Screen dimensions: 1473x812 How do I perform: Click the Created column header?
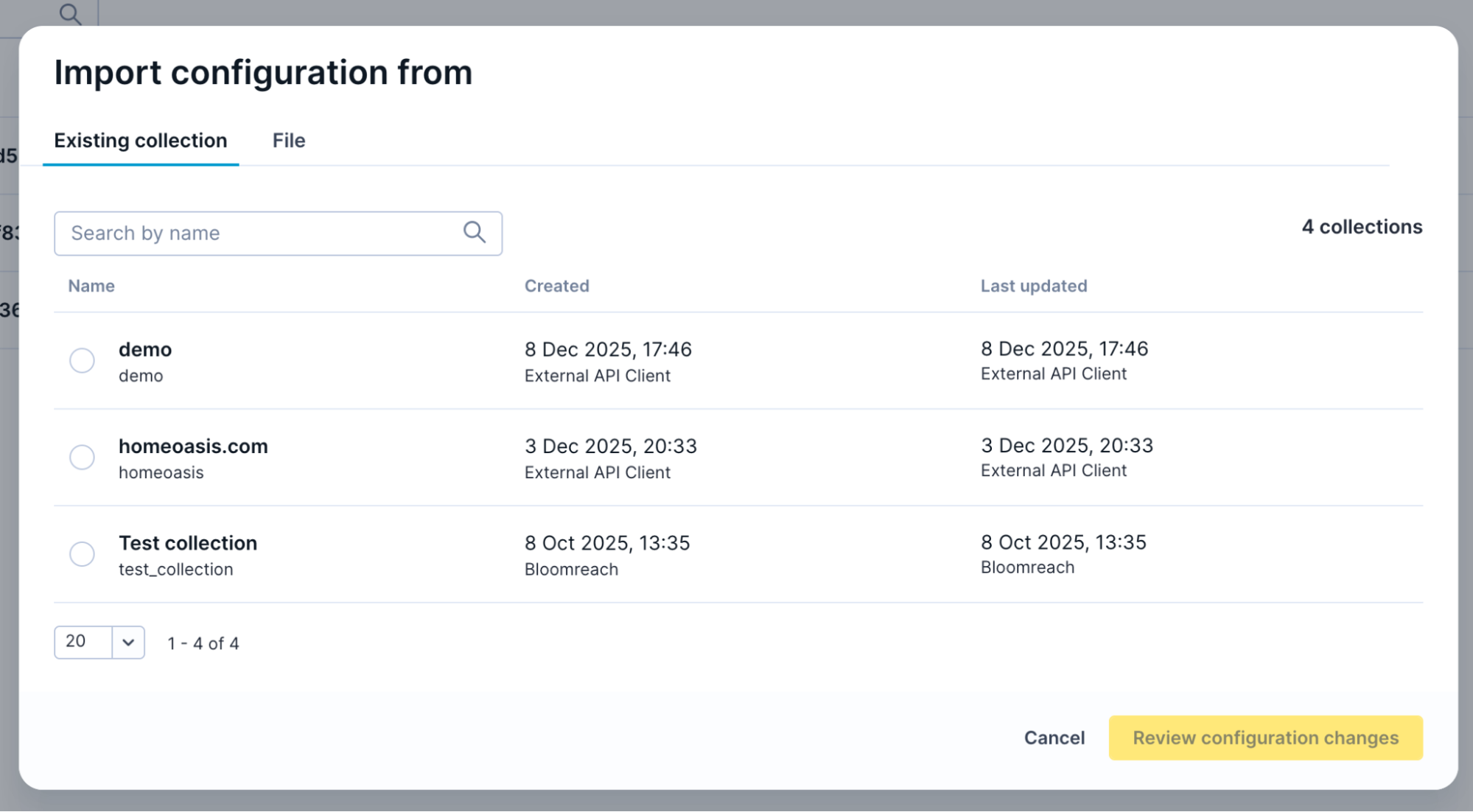(556, 286)
